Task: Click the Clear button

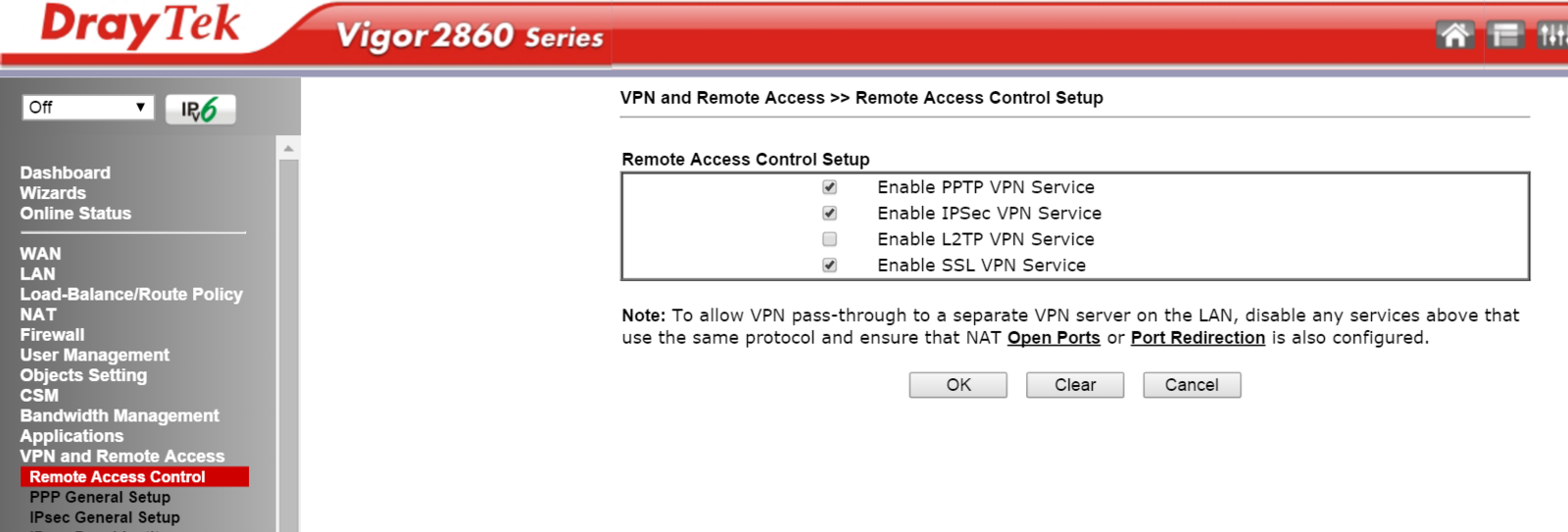Action: [1075, 385]
